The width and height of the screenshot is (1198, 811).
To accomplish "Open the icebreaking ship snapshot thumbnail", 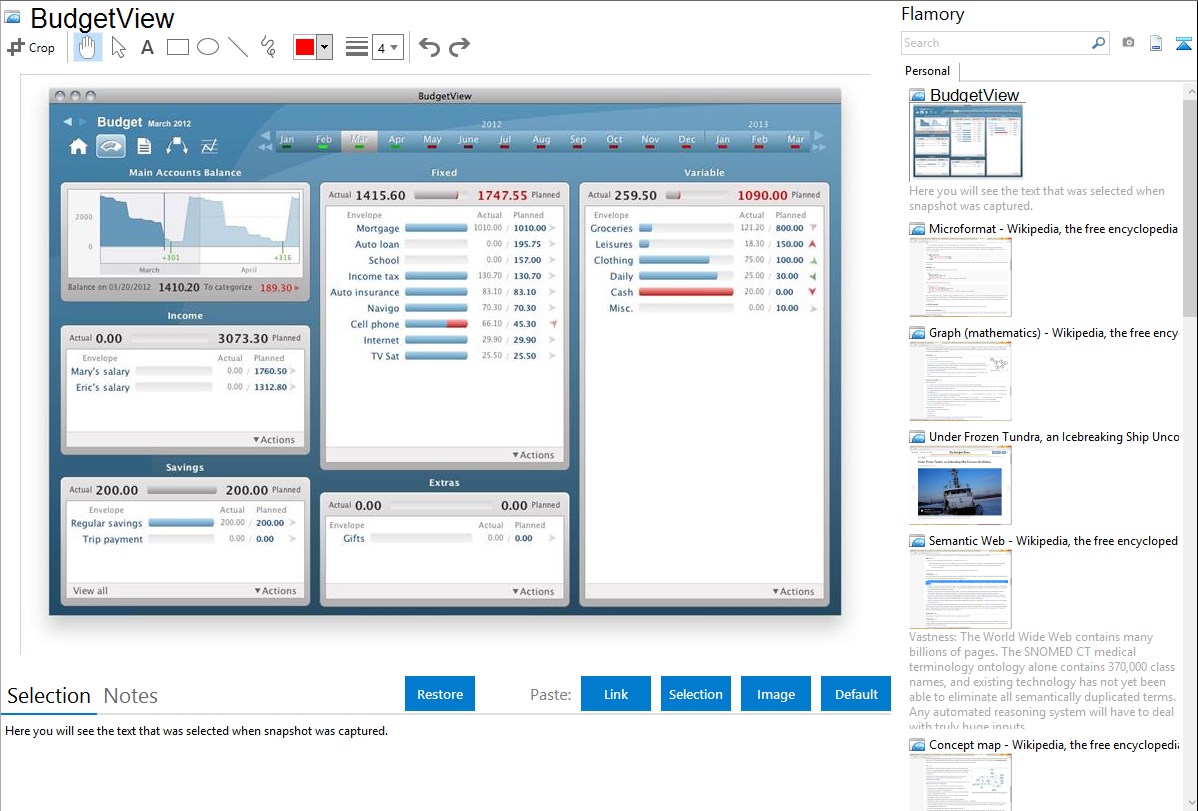I will [960, 485].
